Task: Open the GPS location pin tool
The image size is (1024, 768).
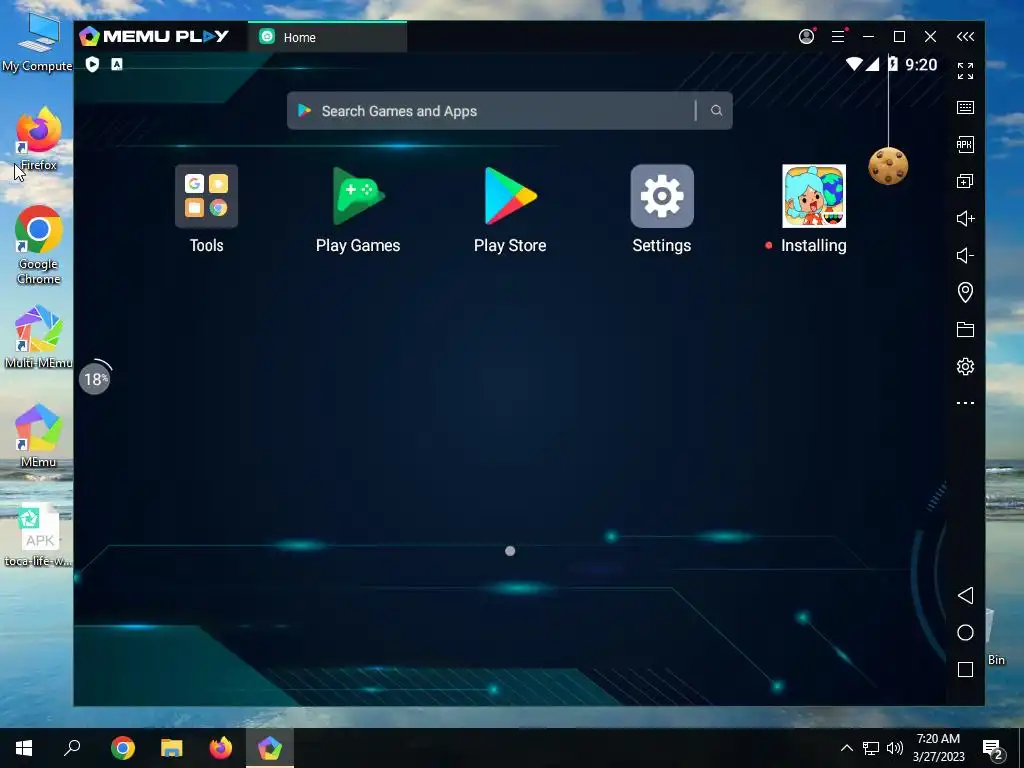Action: (x=965, y=292)
